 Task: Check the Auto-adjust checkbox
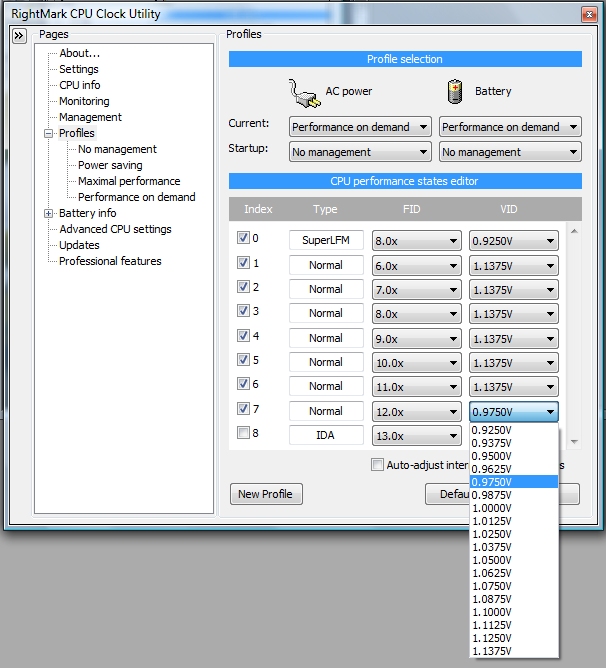(377, 465)
